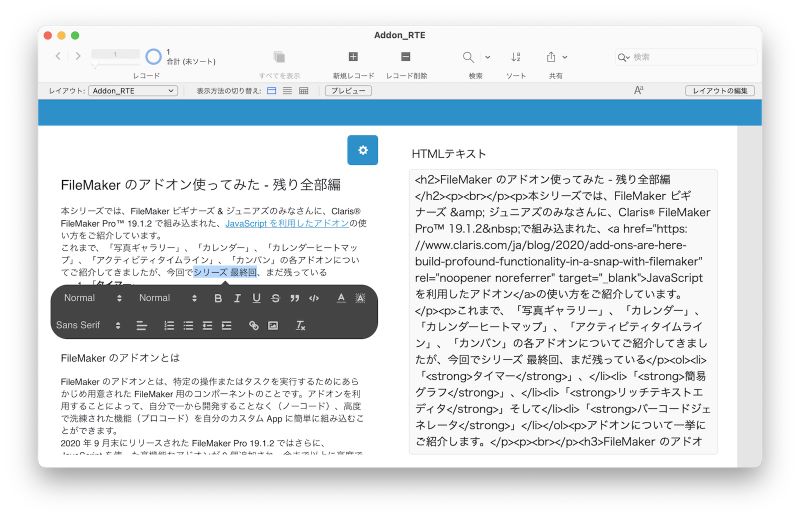The image size is (800, 518).
Task: Open the text alignment picker
Action: point(142,326)
